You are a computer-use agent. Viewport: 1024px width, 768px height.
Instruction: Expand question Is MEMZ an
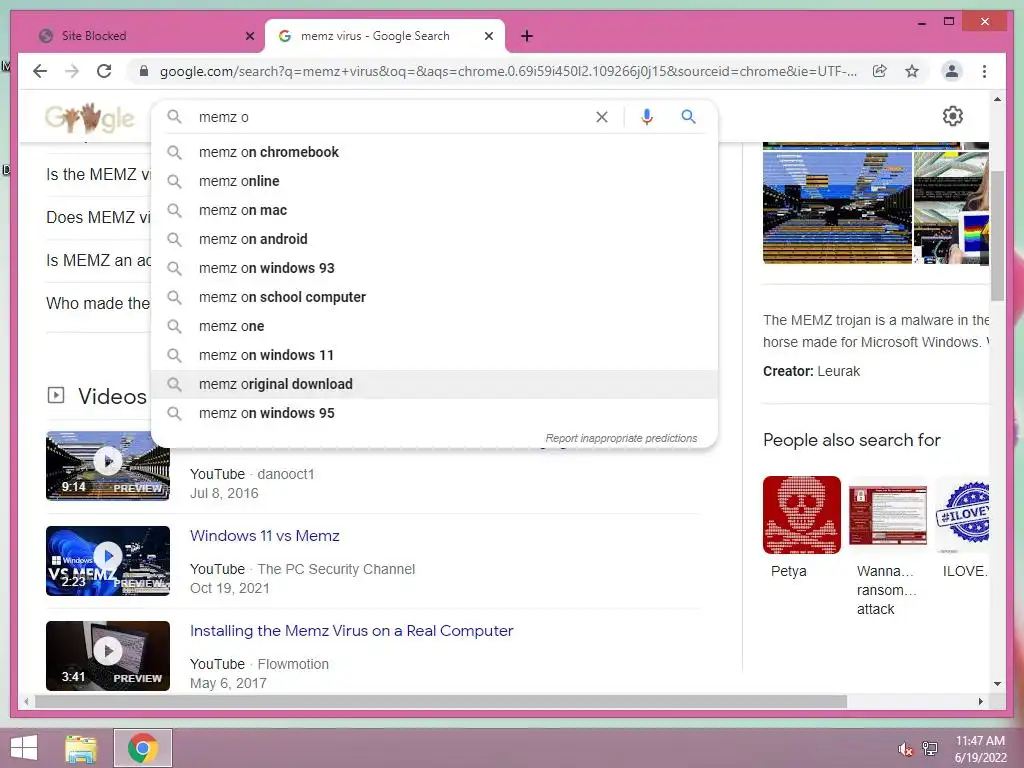98,261
